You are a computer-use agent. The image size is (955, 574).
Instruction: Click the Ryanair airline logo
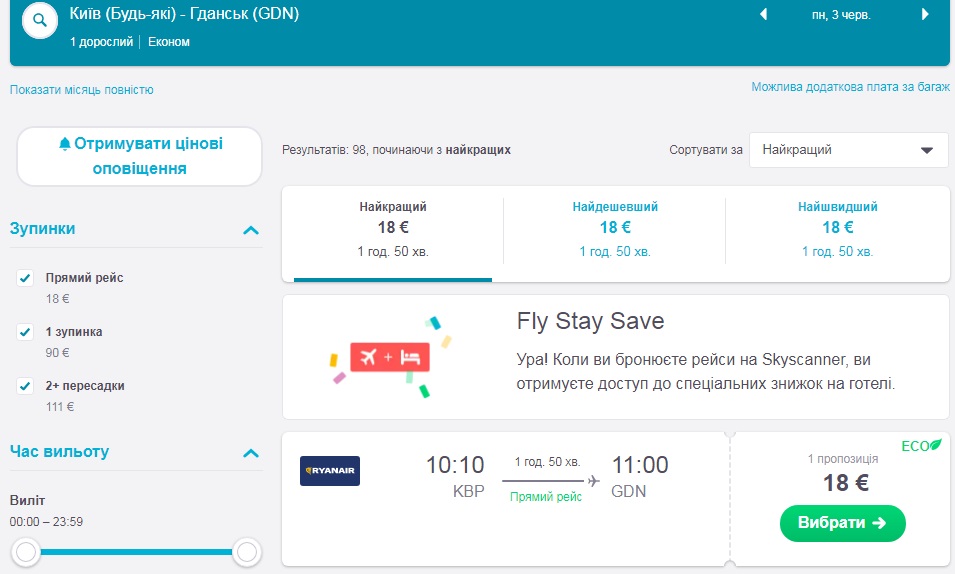[330, 470]
